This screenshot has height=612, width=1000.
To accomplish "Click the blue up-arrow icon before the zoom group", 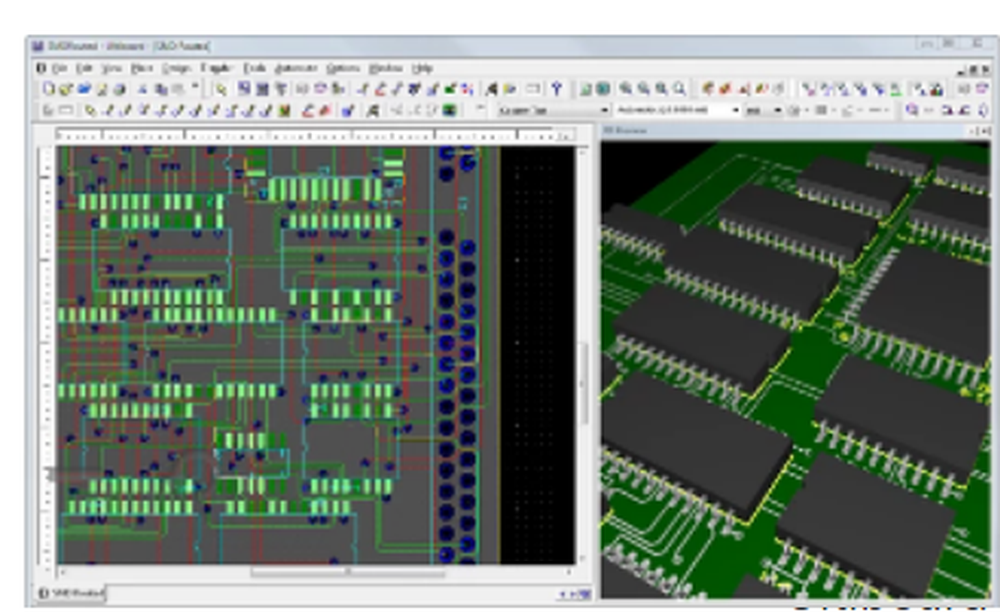I will click(557, 89).
